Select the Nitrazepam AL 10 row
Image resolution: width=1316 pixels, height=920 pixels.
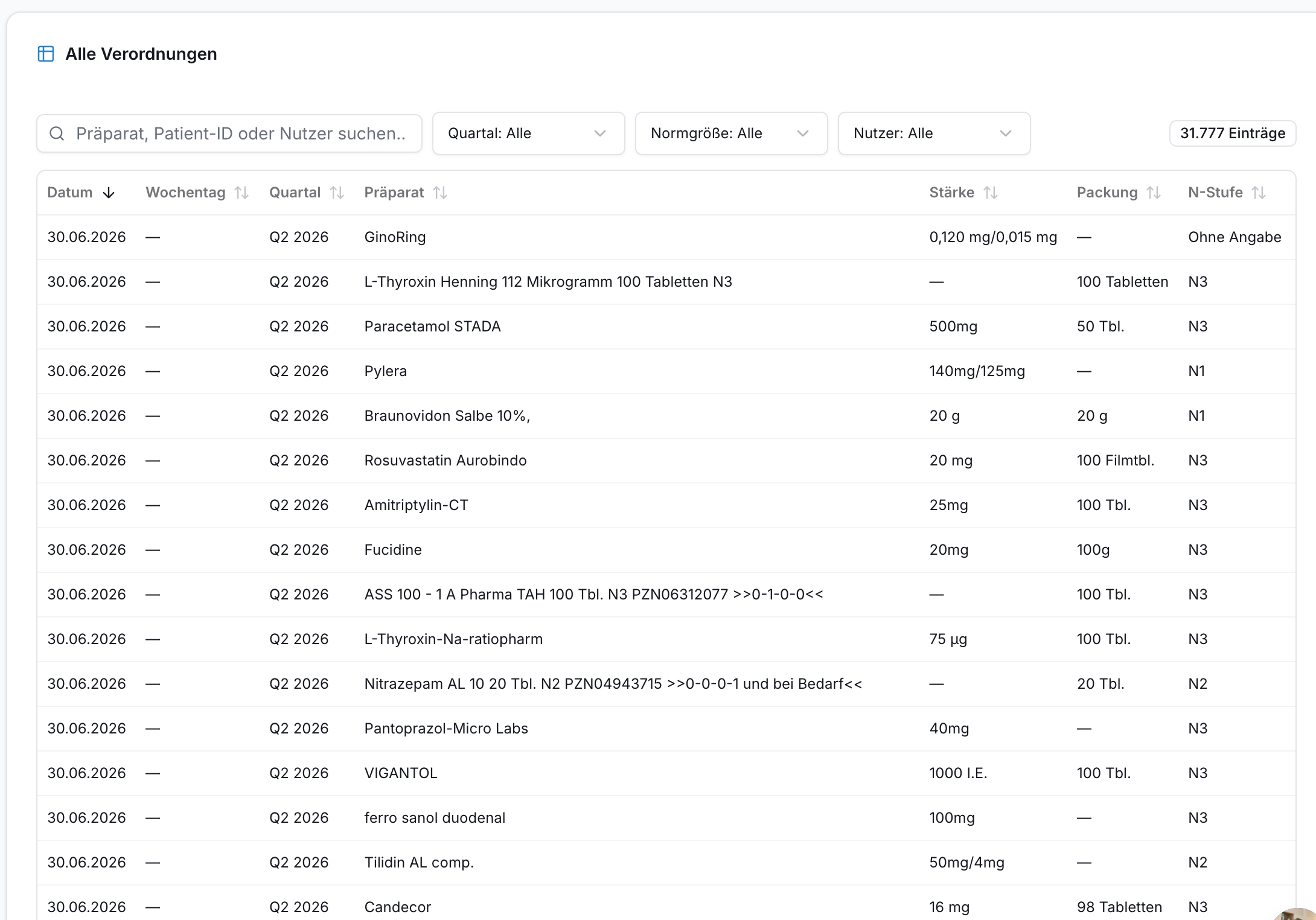pos(666,684)
